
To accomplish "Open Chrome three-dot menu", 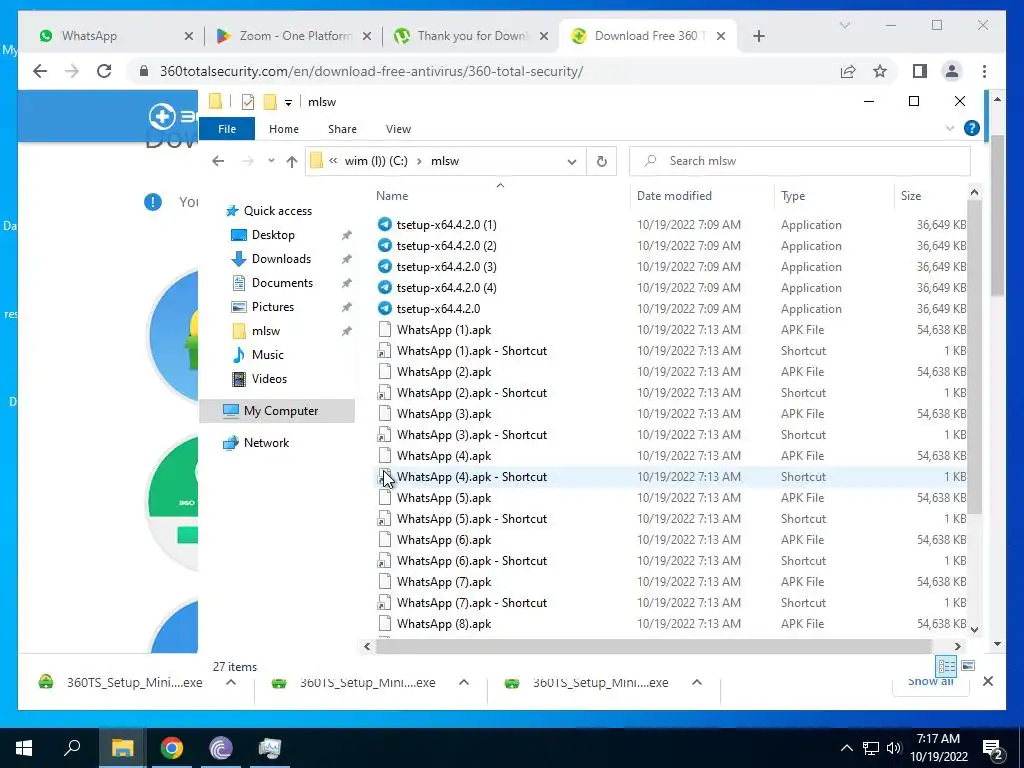I will pos(984,71).
